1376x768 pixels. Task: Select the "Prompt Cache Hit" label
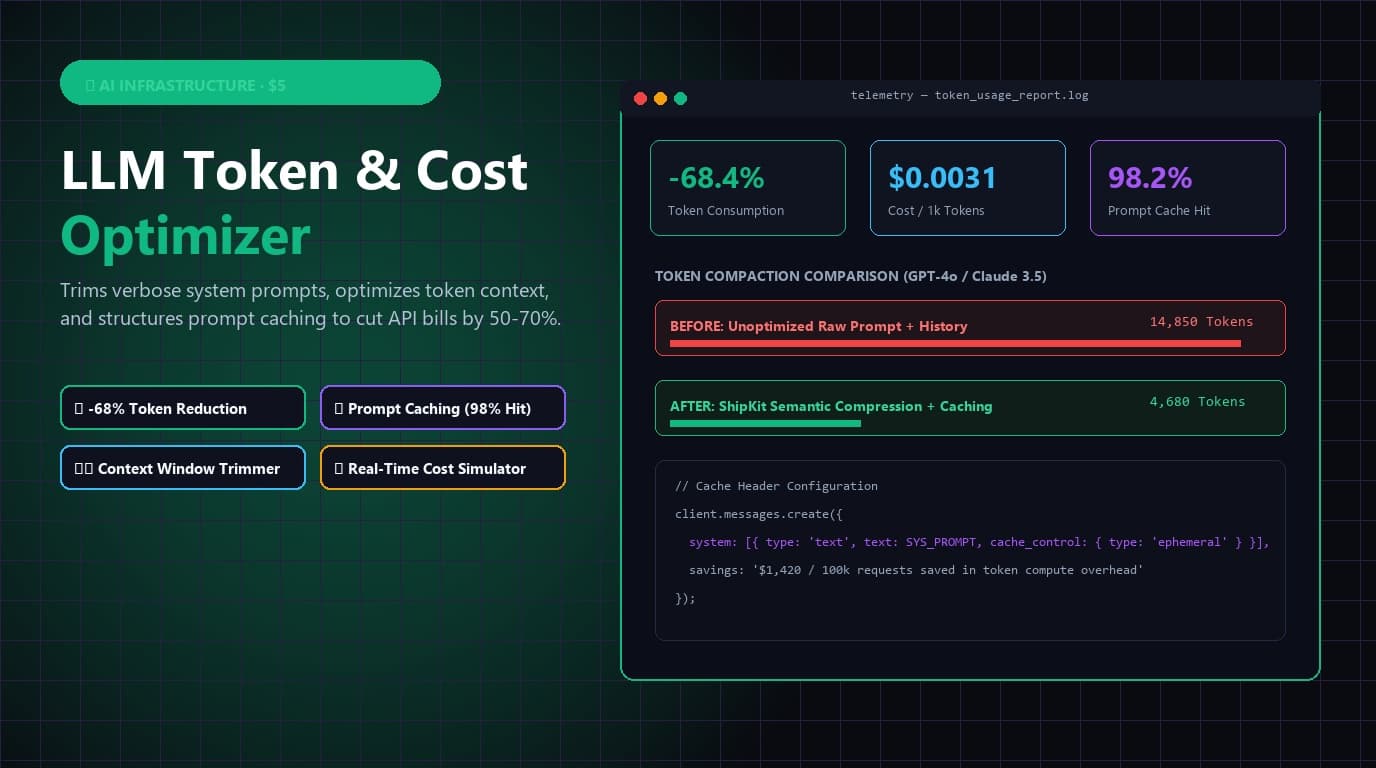coord(1159,211)
